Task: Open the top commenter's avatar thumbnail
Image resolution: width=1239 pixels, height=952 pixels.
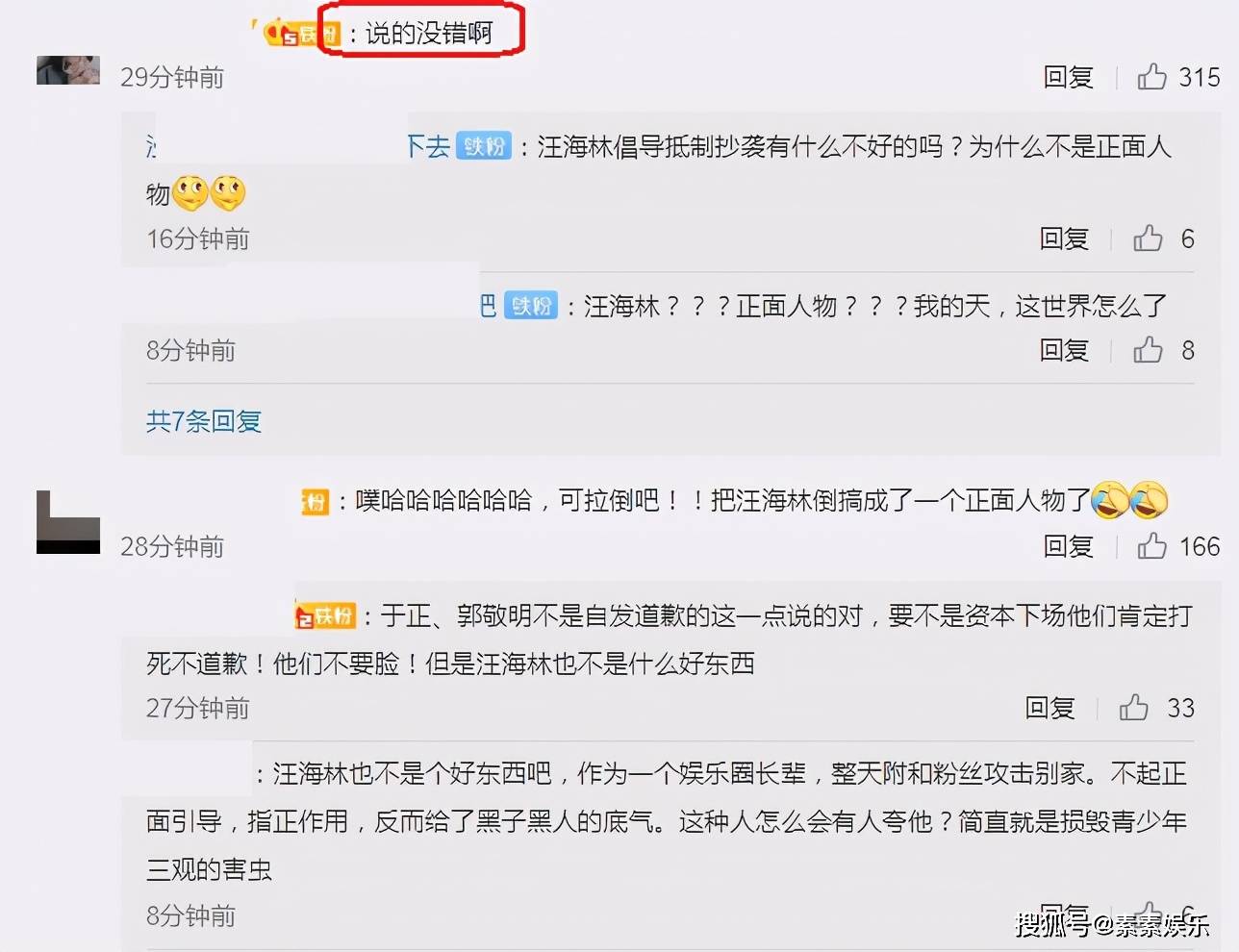Action: 68,70
